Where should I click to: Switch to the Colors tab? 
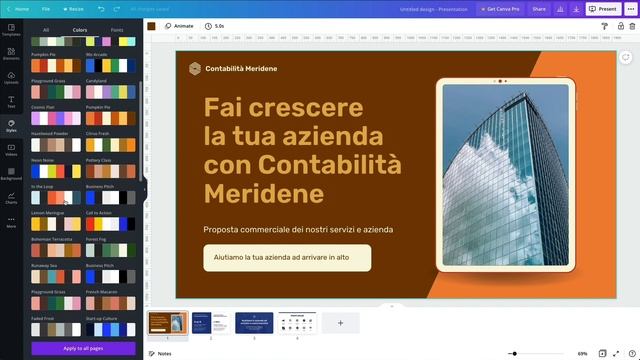tap(80, 30)
